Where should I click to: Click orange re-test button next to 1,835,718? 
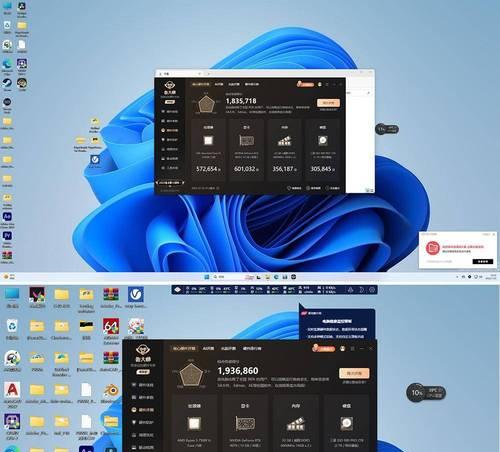(328, 103)
